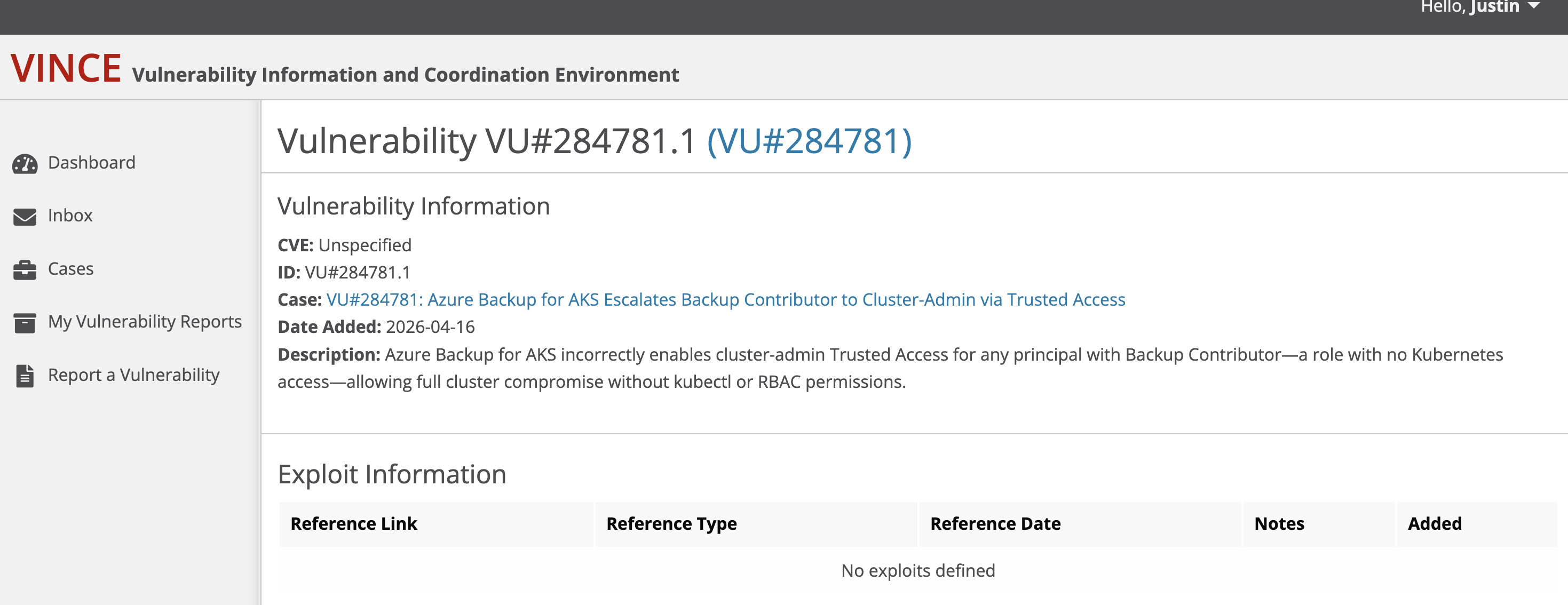Choose Report a Vulnerability in sidebar
The image size is (1568, 605).
pos(134,375)
